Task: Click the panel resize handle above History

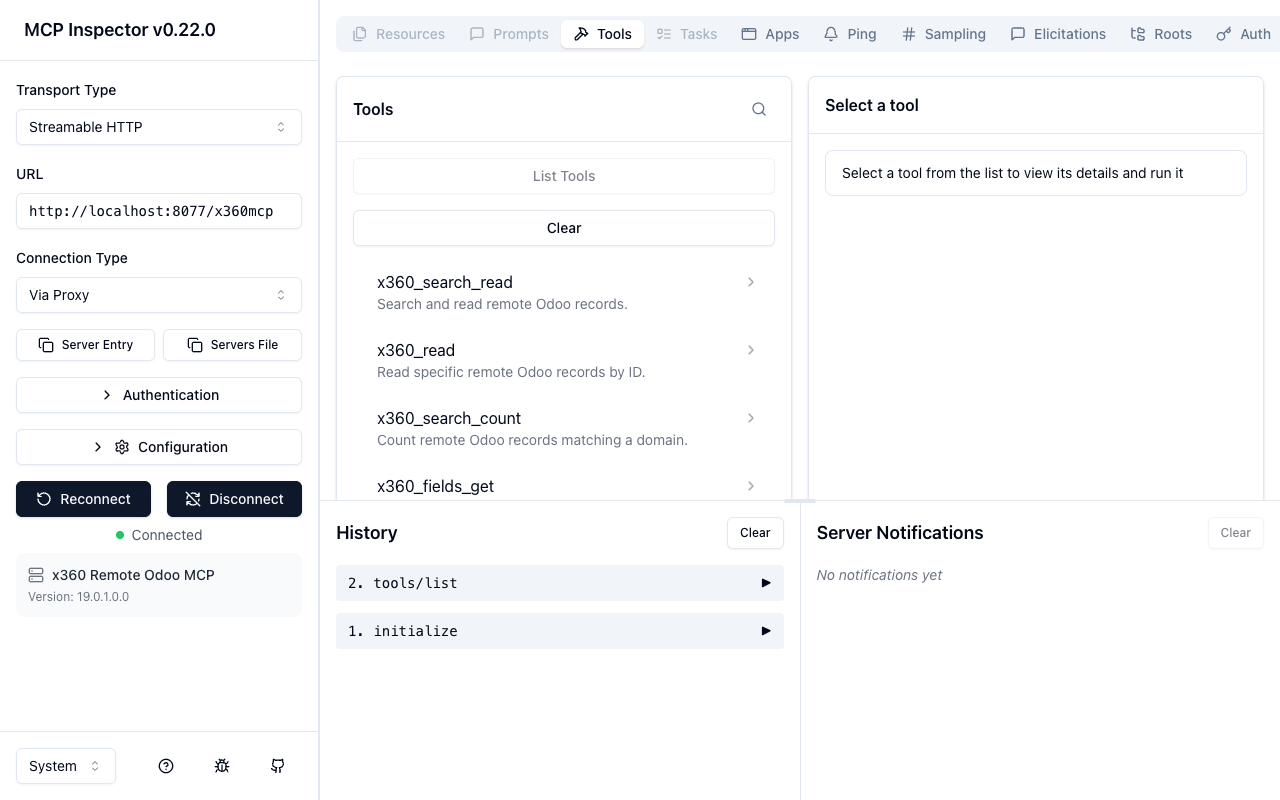Action: tap(800, 500)
